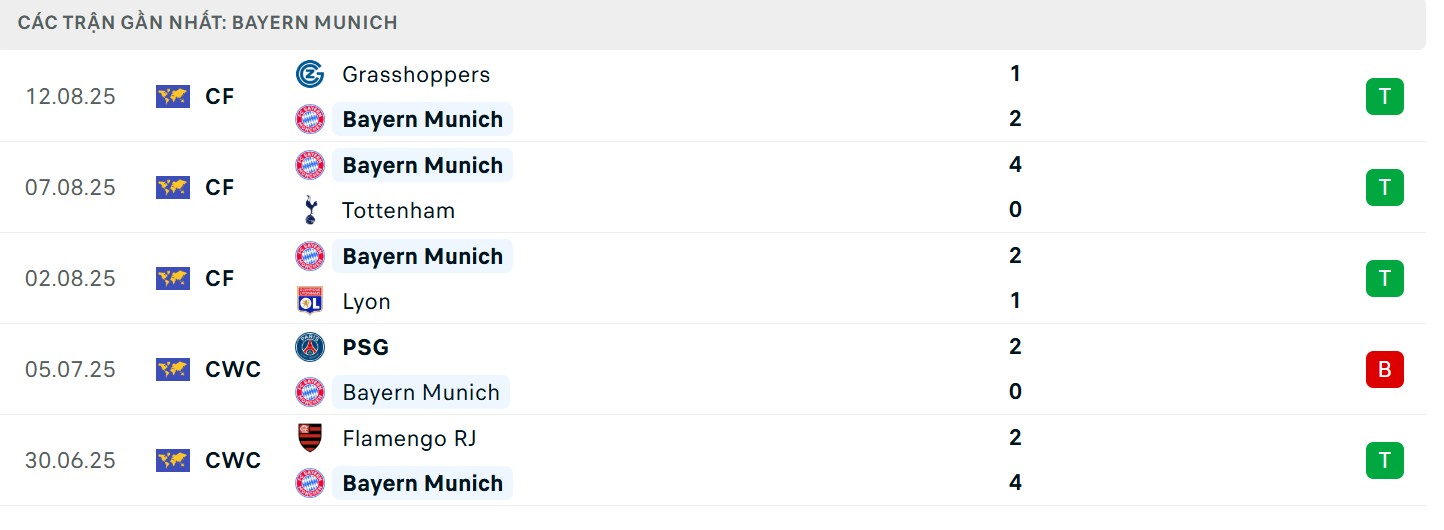This screenshot has height=530, width=1444.
Task: Click green T badge for Grasshoppers match
Action: click(x=1384, y=97)
